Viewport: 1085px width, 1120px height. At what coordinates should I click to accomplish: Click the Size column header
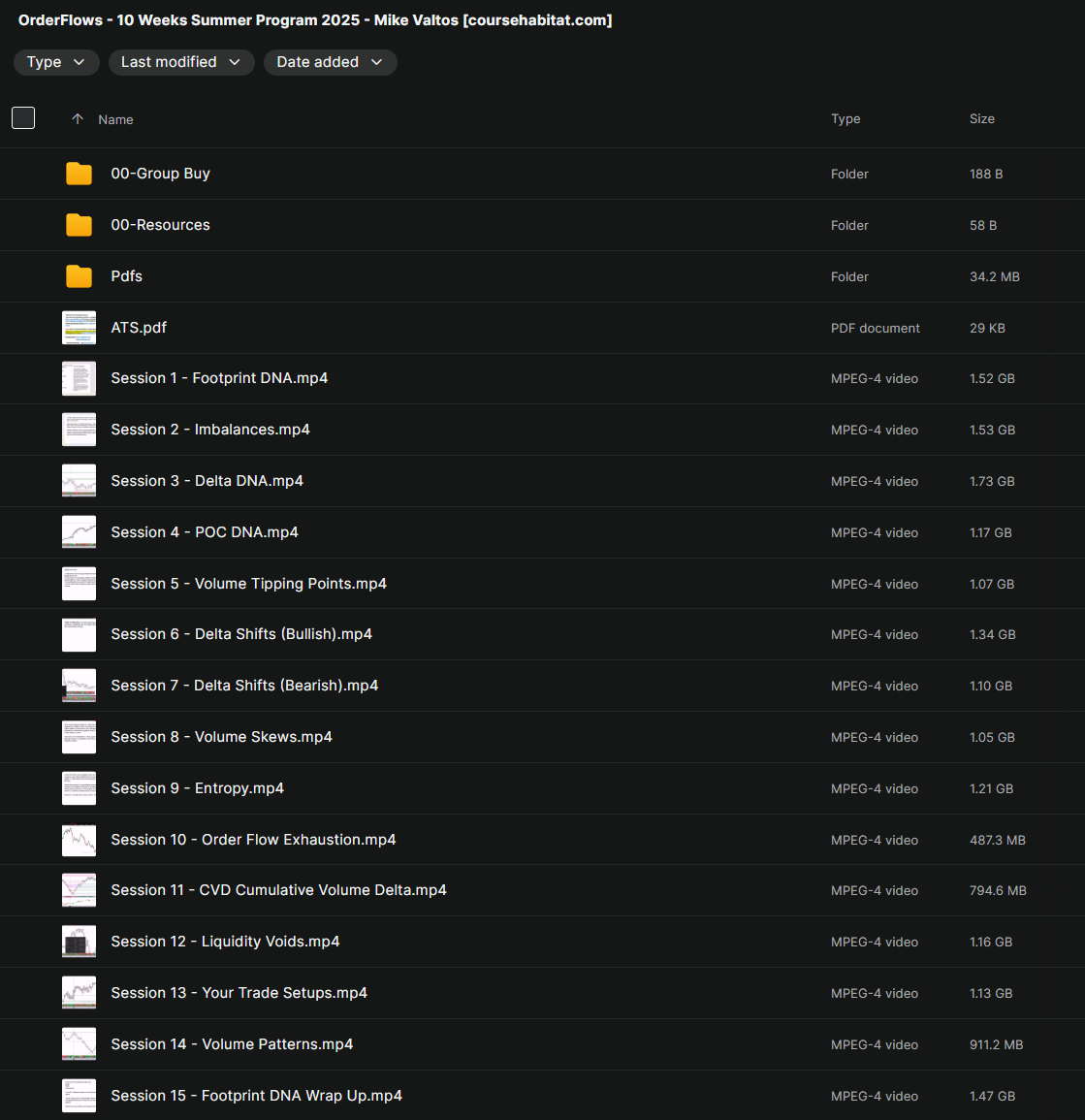(x=981, y=118)
